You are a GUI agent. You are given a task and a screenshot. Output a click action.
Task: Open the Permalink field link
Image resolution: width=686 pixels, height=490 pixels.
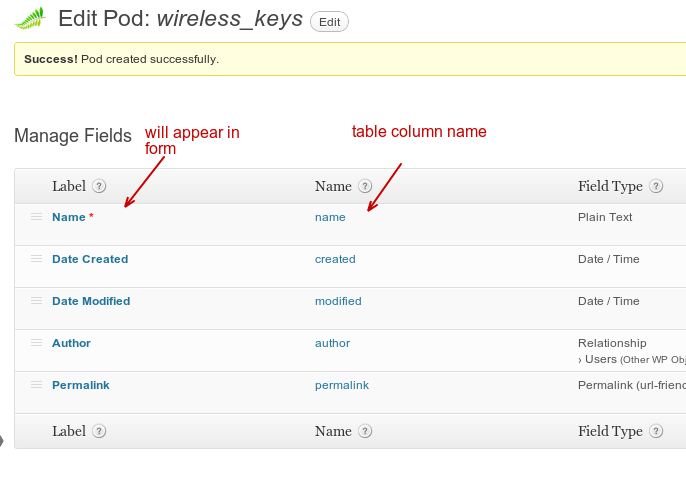click(81, 385)
